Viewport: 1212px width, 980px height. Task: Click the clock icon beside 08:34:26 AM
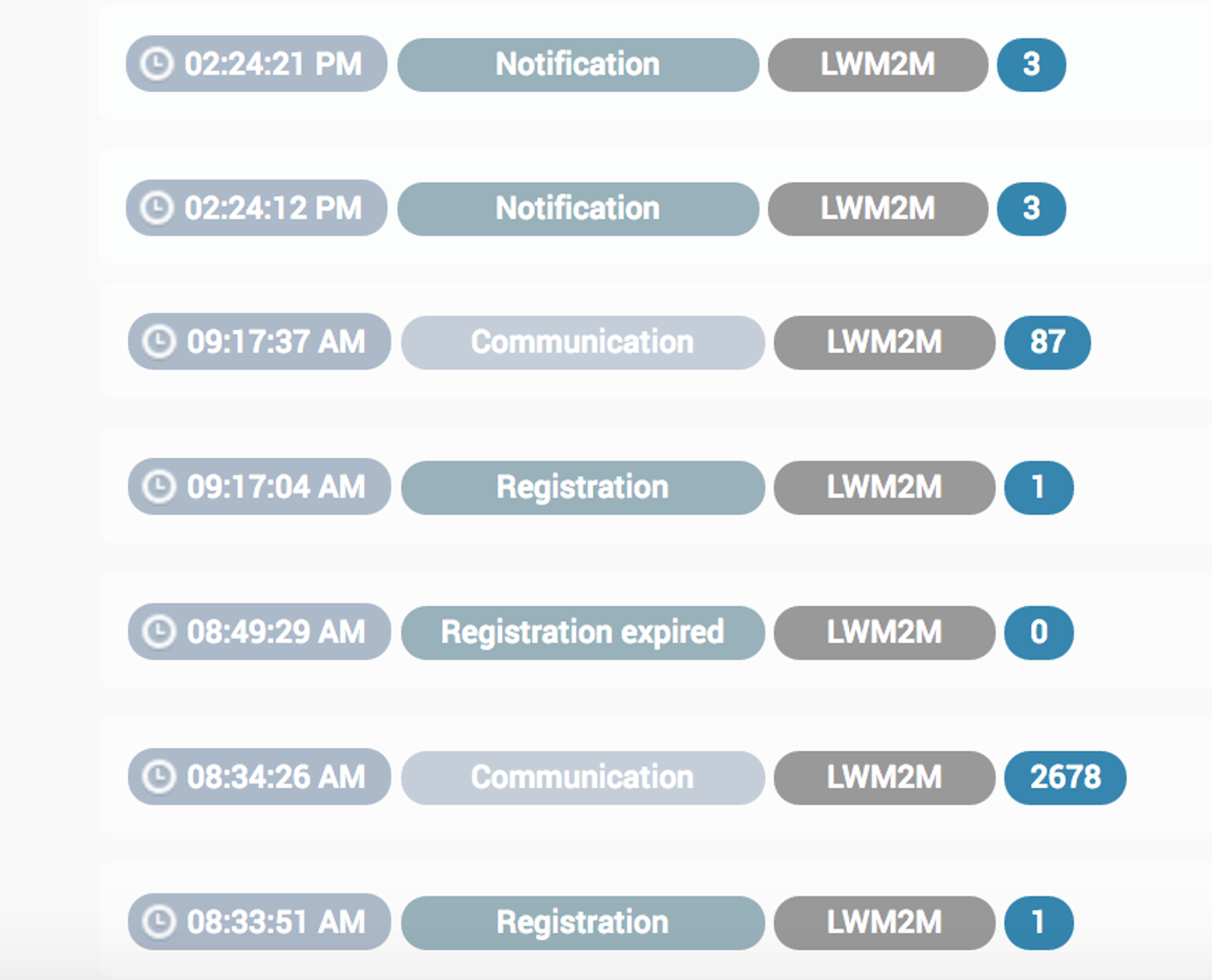(x=158, y=777)
